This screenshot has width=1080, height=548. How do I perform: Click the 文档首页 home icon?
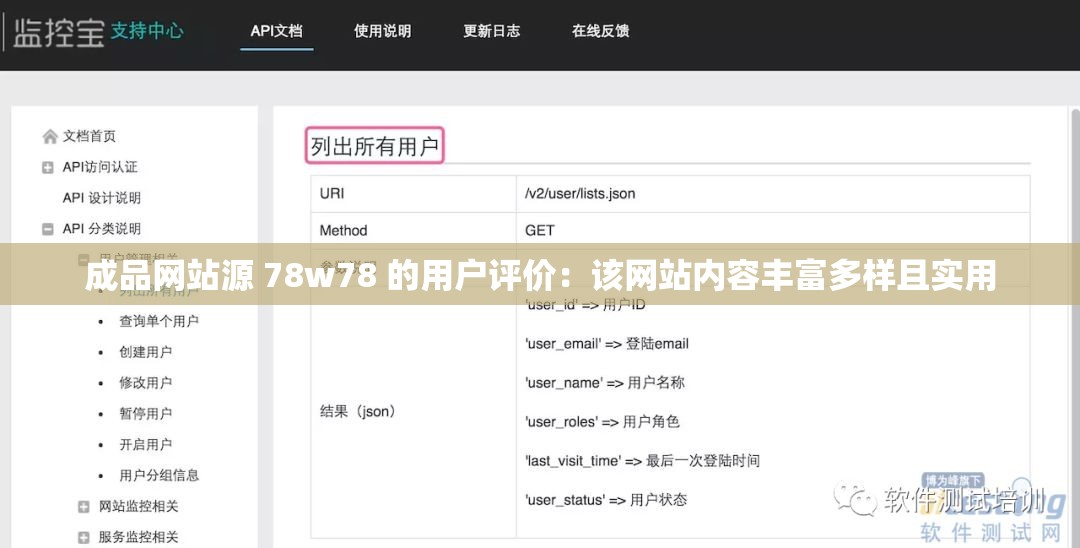(x=50, y=136)
